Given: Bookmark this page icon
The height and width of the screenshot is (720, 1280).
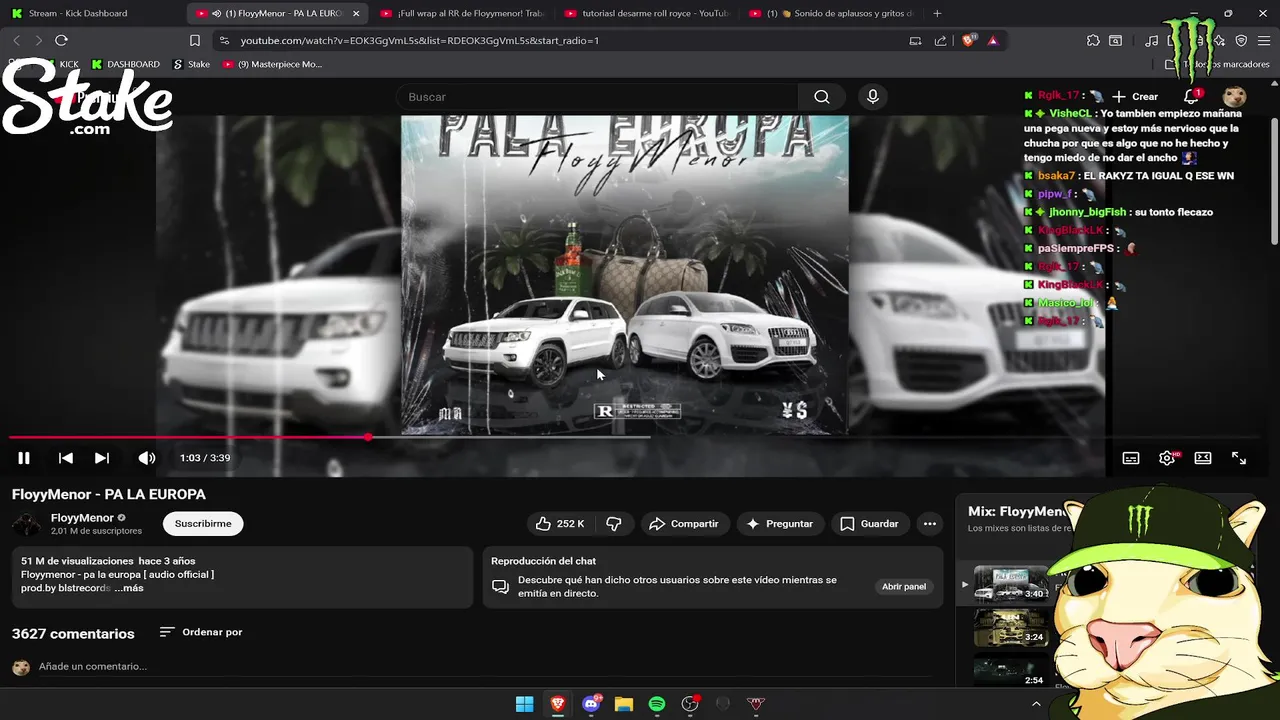Looking at the screenshot, I should [195, 40].
